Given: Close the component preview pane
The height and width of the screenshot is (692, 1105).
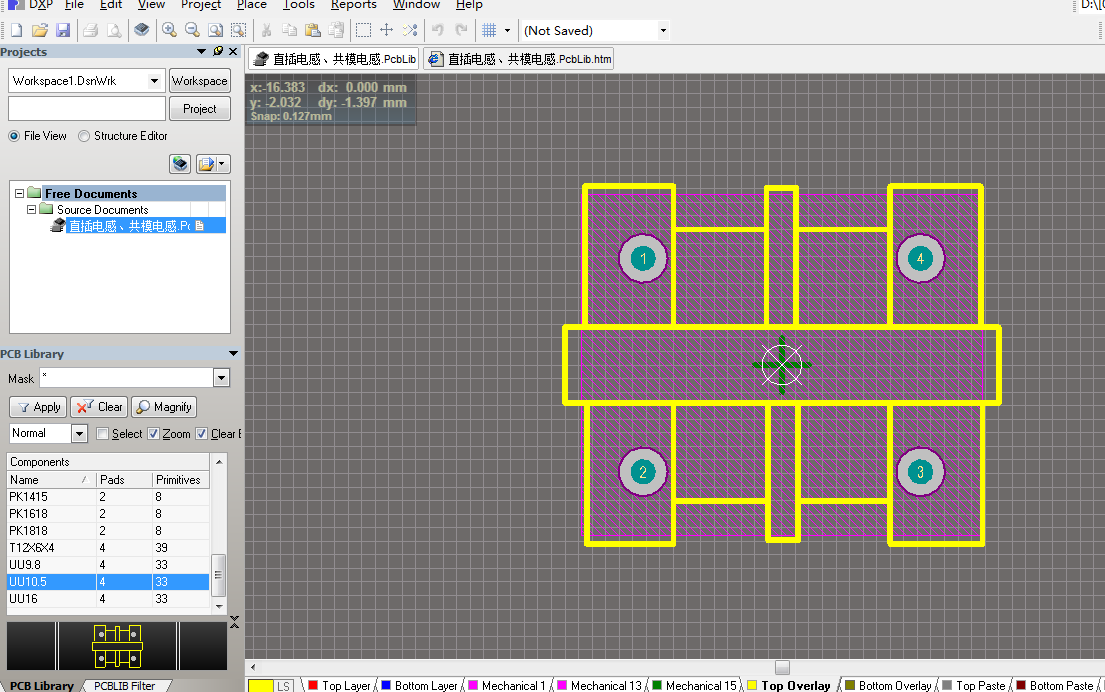Looking at the screenshot, I should click(235, 622).
